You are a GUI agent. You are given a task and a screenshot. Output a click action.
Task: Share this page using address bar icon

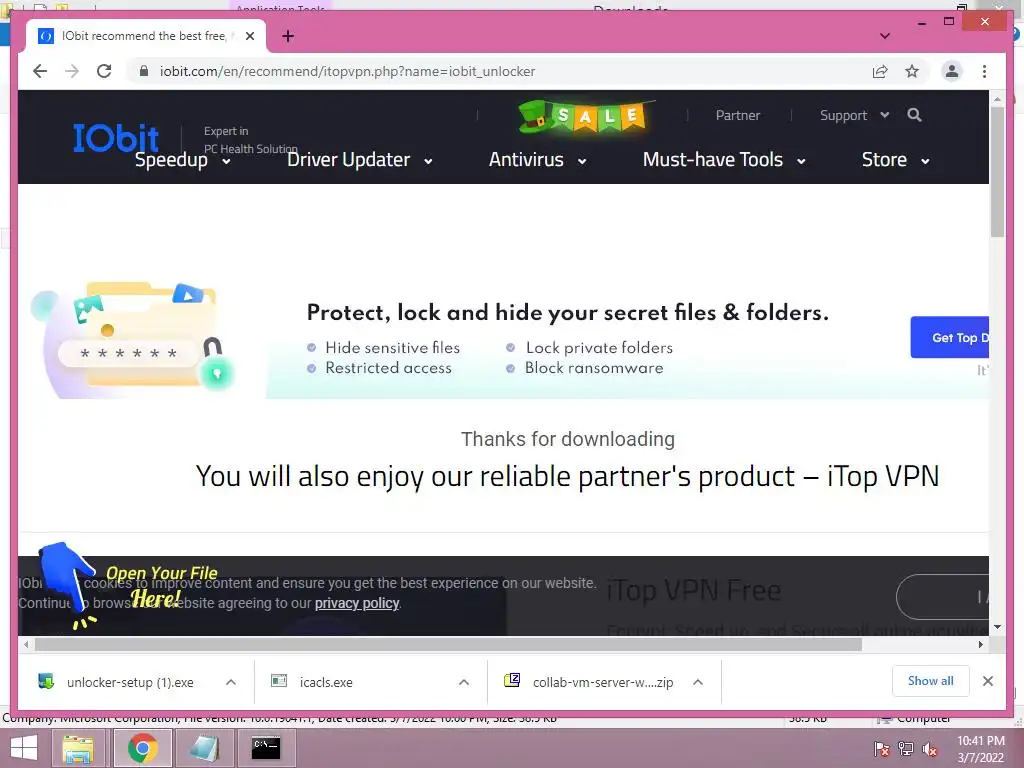tap(880, 71)
